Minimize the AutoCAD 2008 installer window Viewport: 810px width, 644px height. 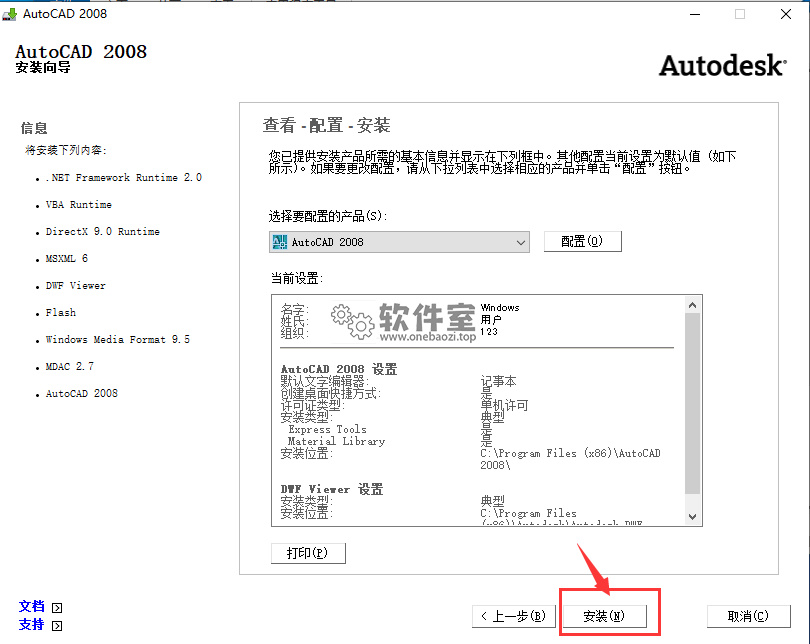tap(695, 14)
